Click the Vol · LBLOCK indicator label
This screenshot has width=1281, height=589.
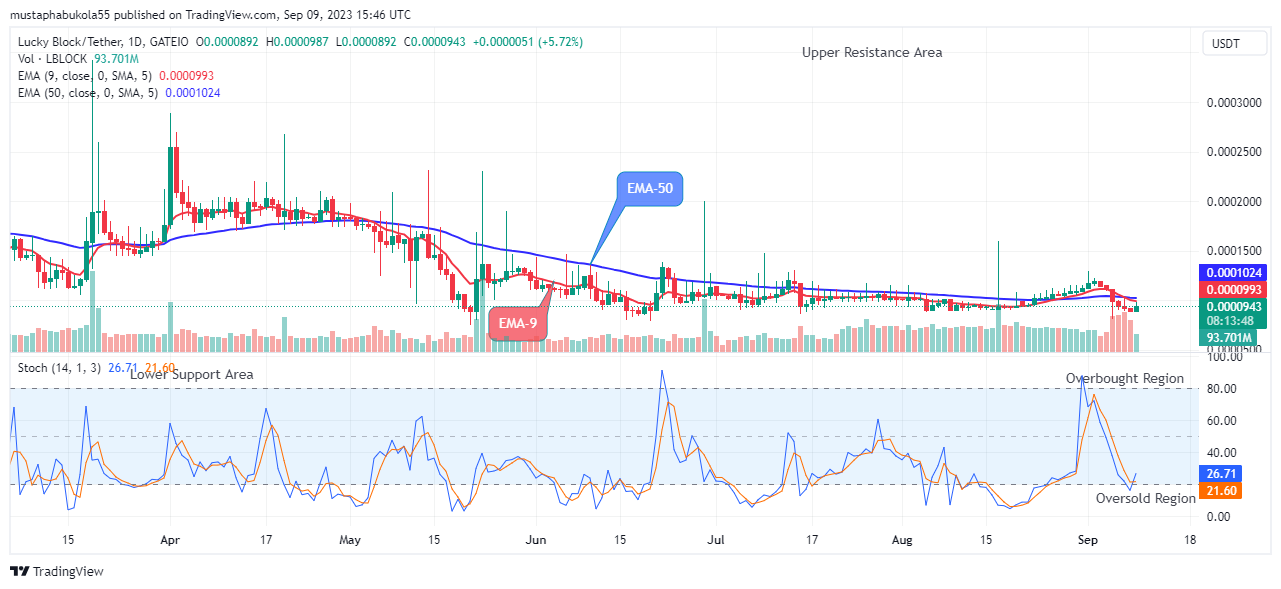click(52, 59)
